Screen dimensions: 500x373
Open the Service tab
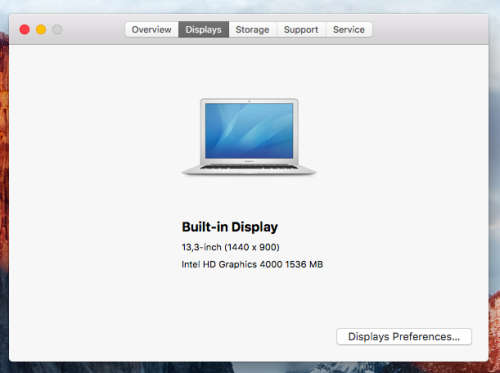pyautogui.click(x=349, y=30)
